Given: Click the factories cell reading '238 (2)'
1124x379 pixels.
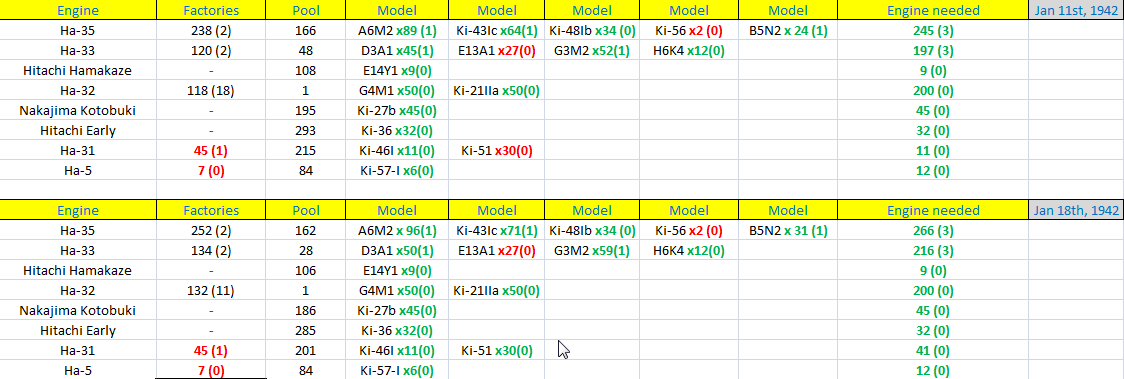Looking at the screenshot, I should pyautogui.click(x=211, y=31).
